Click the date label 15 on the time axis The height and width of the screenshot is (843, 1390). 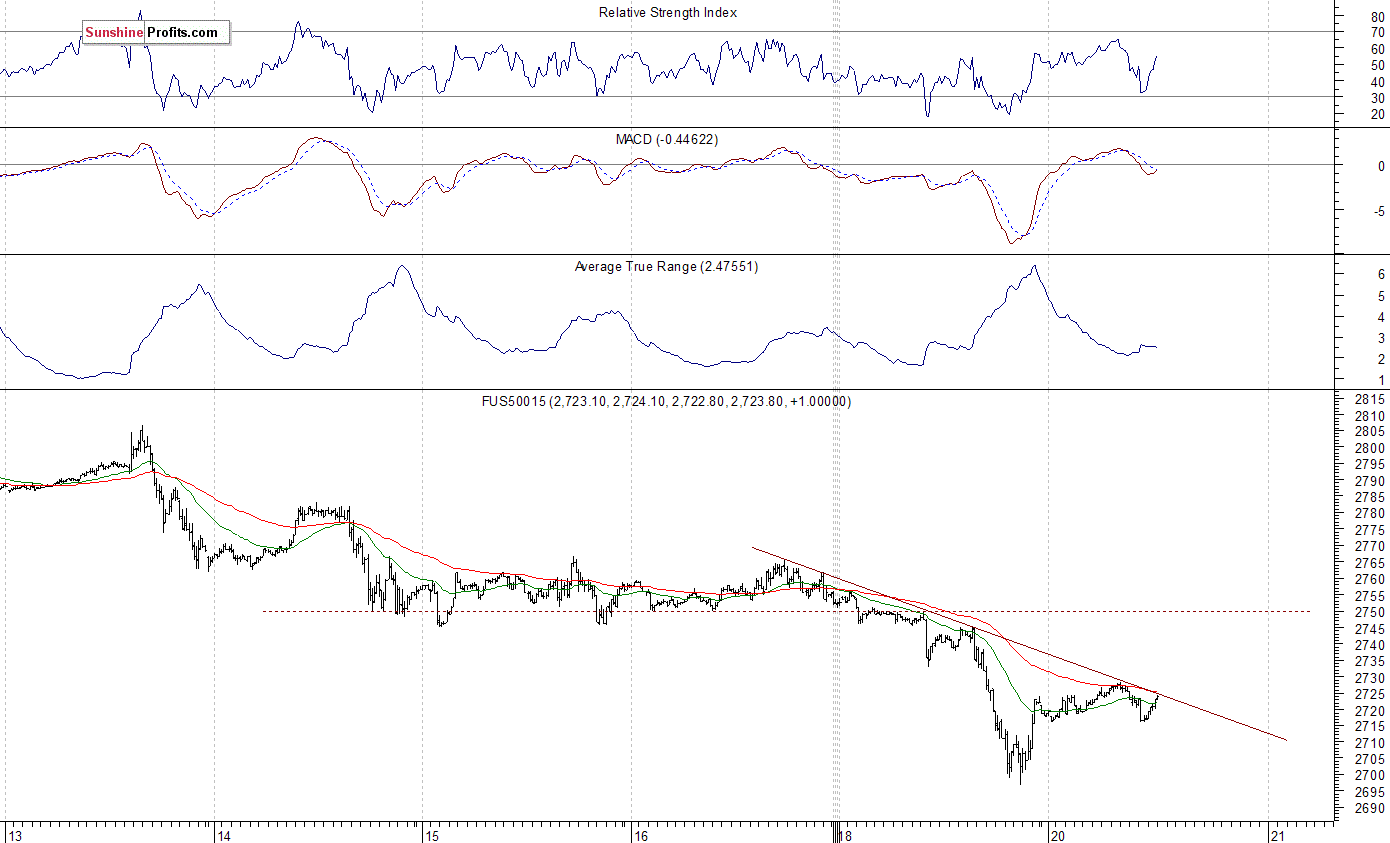coord(433,836)
